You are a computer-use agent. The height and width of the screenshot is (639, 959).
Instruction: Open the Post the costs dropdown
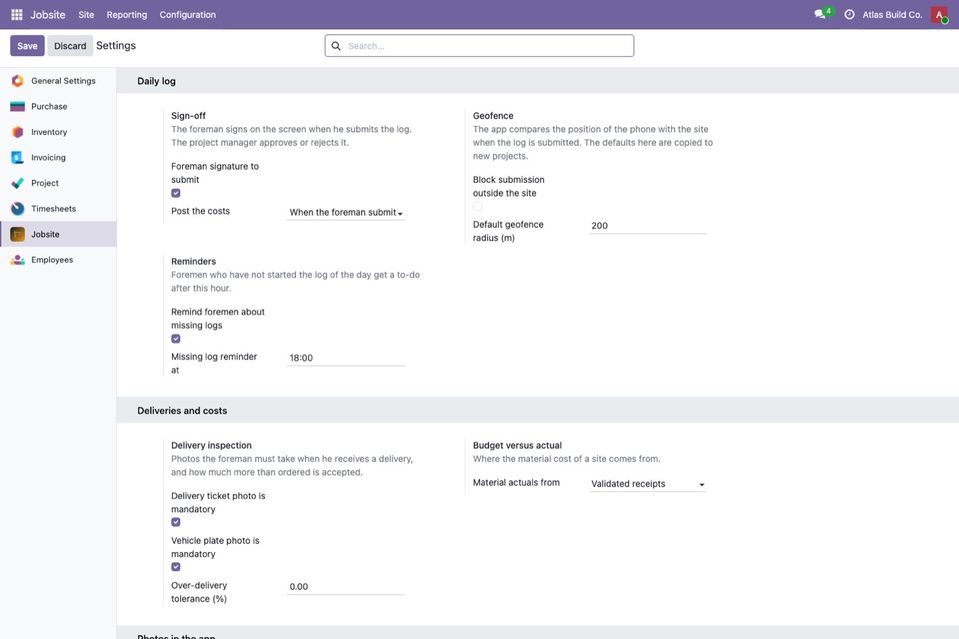coord(346,212)
